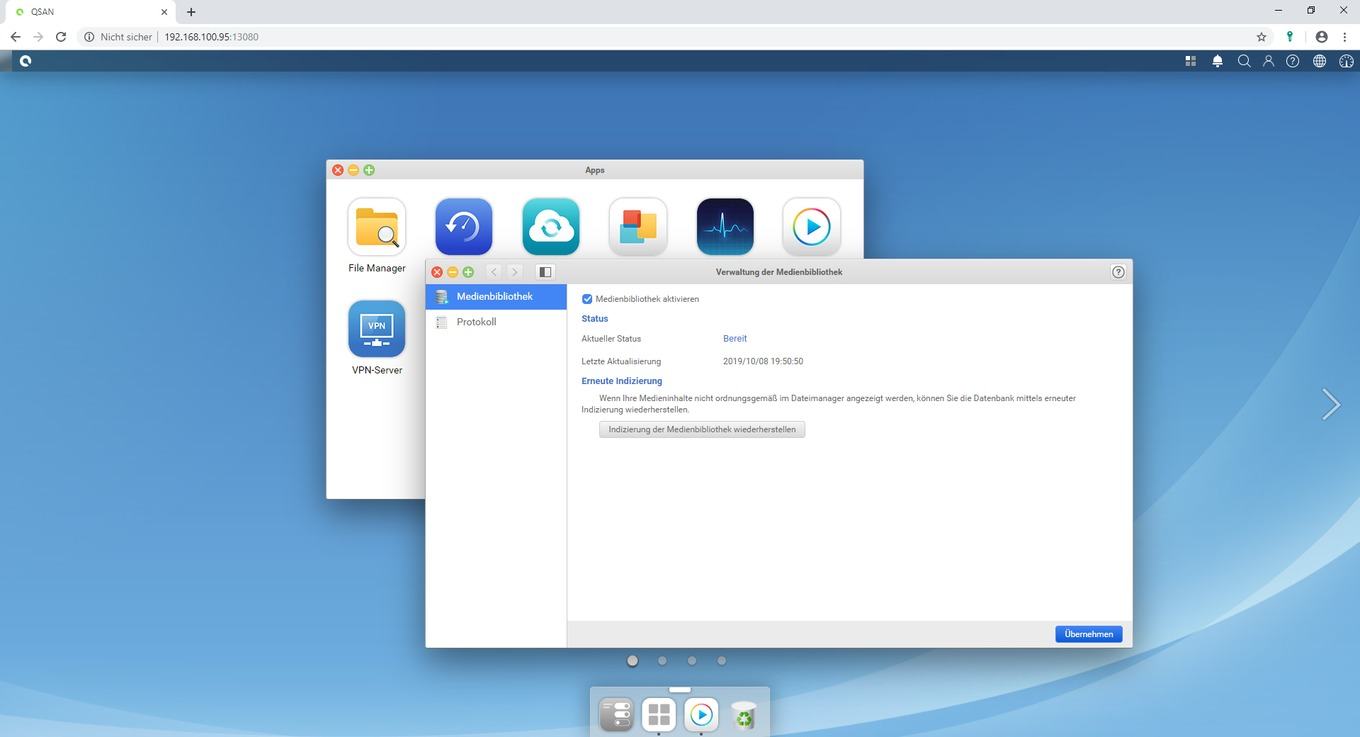Open notifications bell in top bar

1217,61
